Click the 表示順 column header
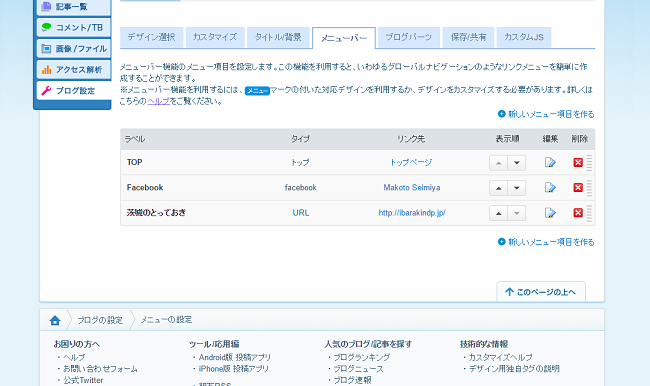The width and height of the screenshot is (650, 386). (507, 139)
